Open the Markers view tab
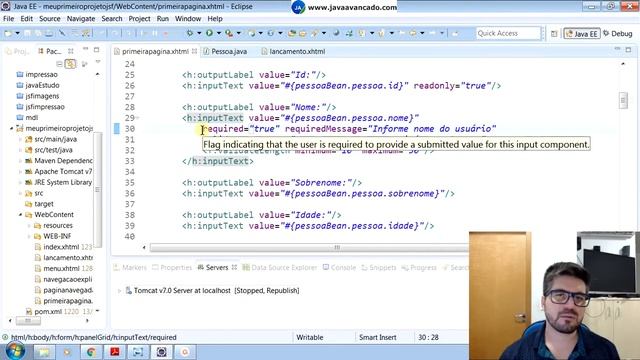Screen dimensions: 640x360 coord(130,268)
